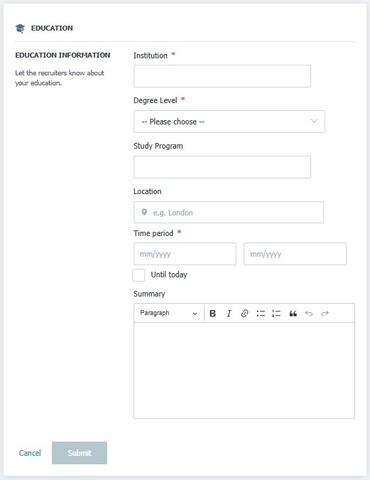Submit the education form

click(79, 453)
